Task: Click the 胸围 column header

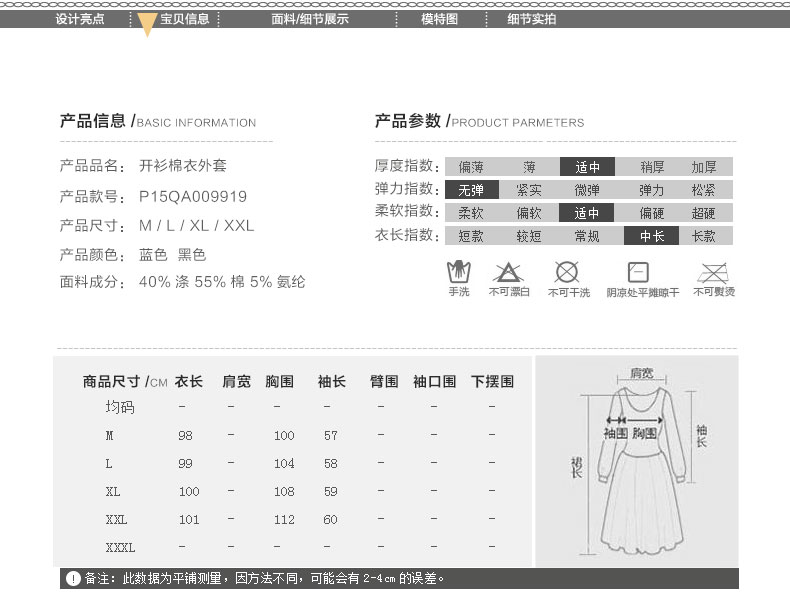Action: (280, 381)
